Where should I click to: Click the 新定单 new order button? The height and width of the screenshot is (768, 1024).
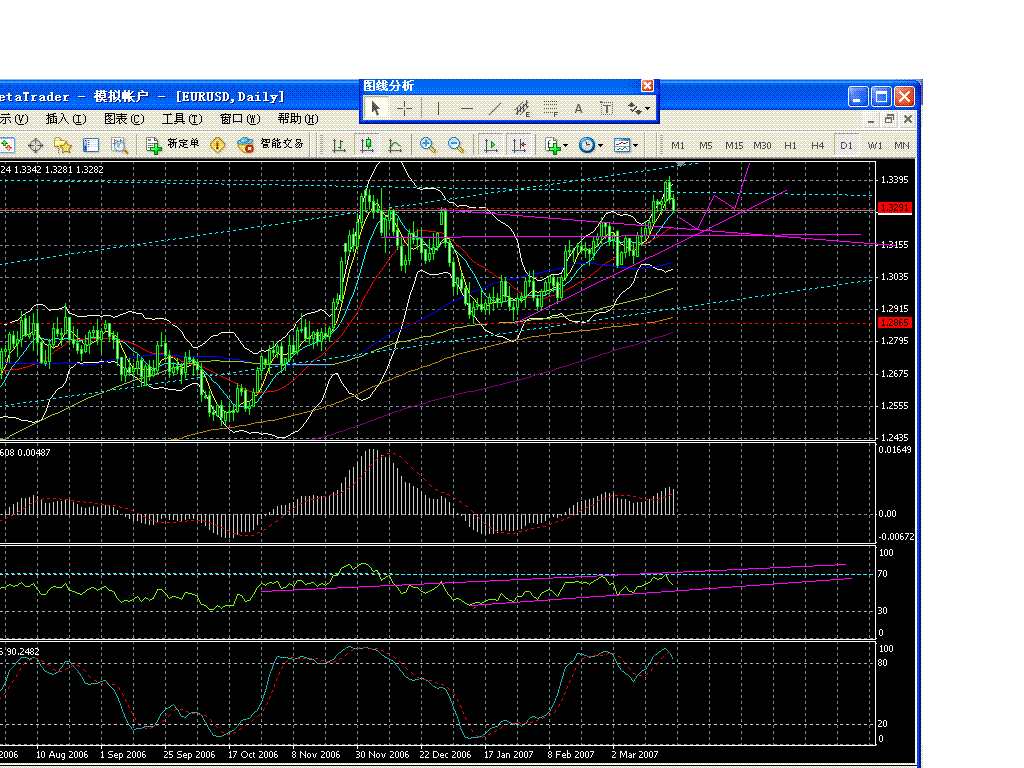click(x=173, y=145)
